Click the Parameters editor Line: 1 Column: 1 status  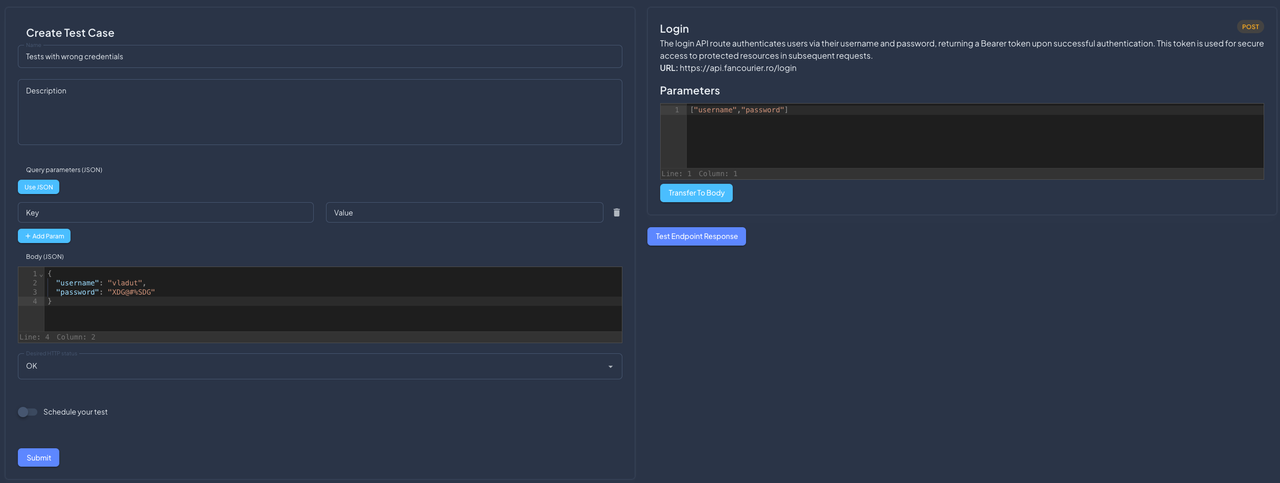pos(699,174)
